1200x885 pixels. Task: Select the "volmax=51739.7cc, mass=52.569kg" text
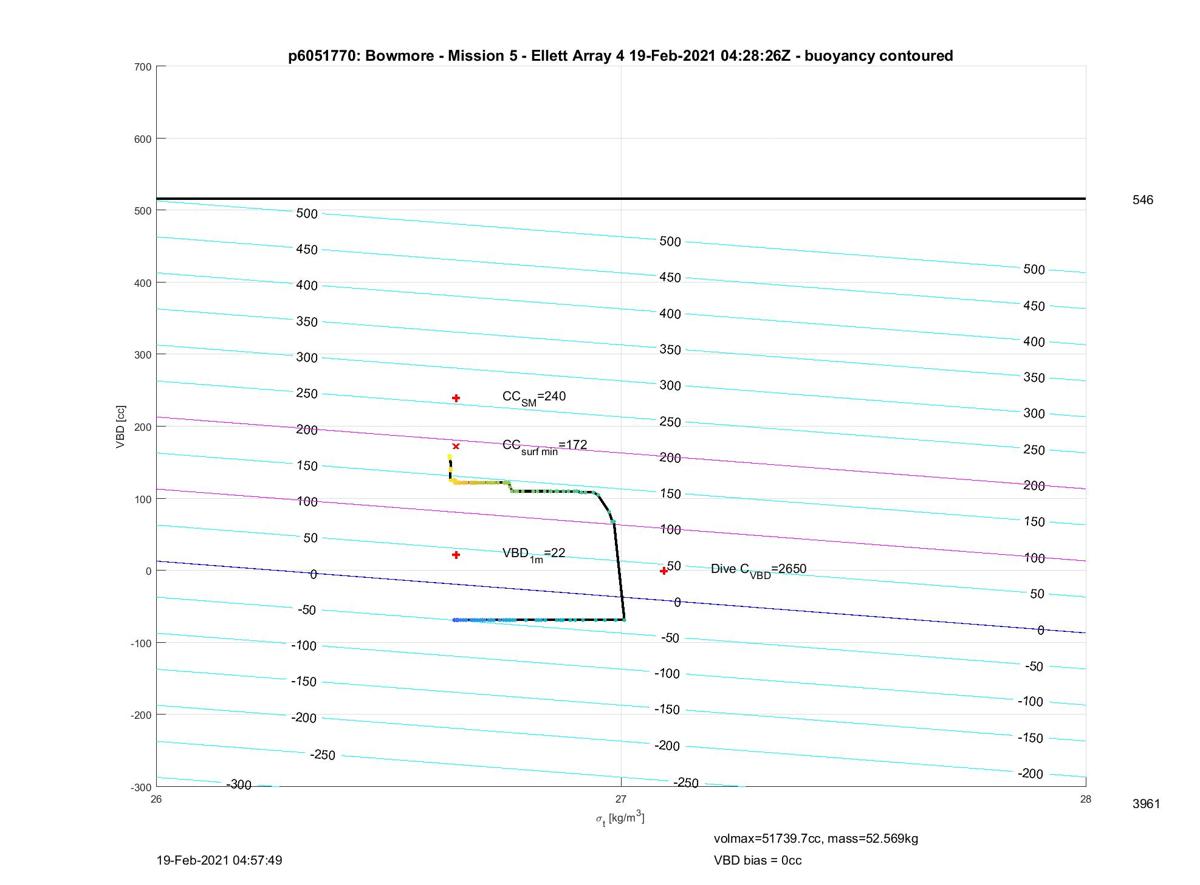pyautogui.click(x=815, y=838)
